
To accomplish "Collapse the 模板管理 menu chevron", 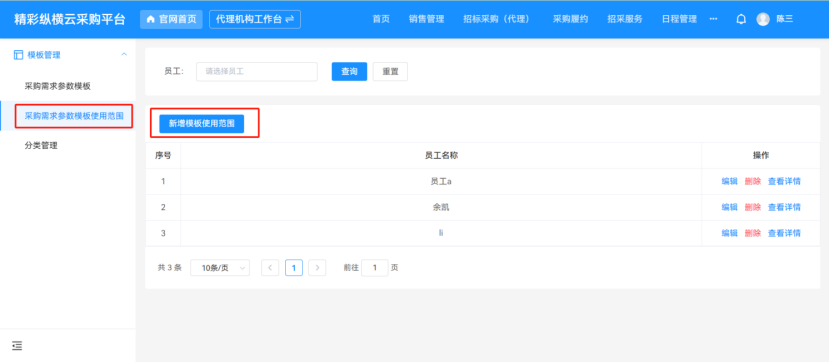I will point(124,54).
